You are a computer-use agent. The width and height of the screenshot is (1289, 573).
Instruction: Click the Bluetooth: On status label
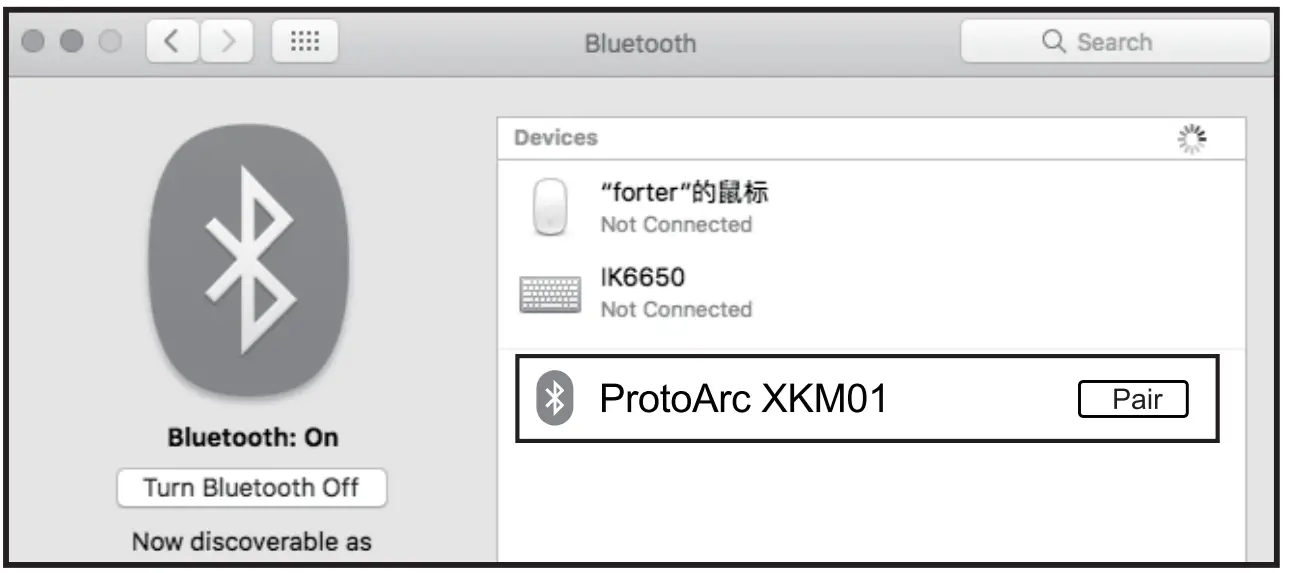coord(252,438)
